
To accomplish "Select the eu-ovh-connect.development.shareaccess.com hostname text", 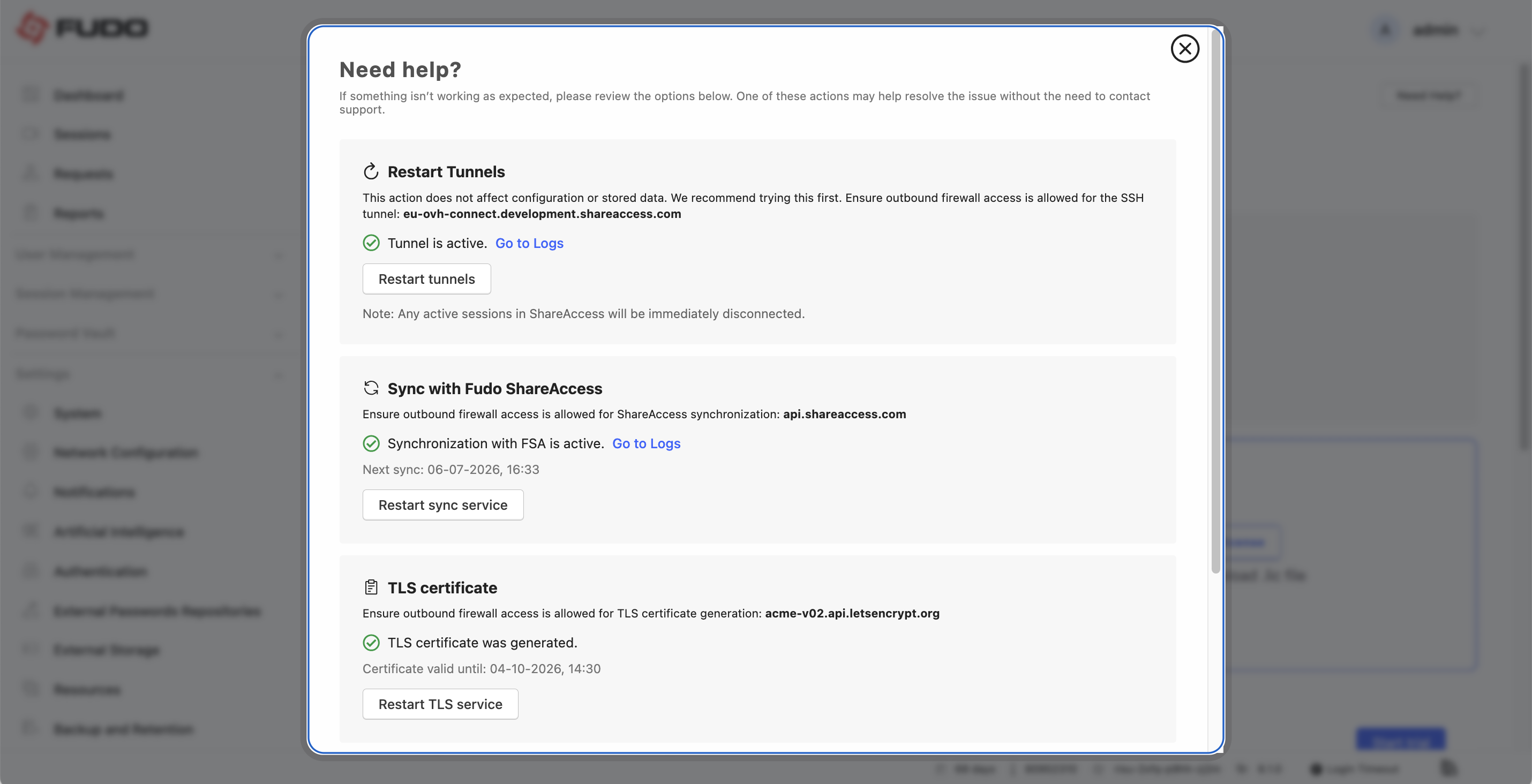I will pyautogui.click(x=542, y=213).
